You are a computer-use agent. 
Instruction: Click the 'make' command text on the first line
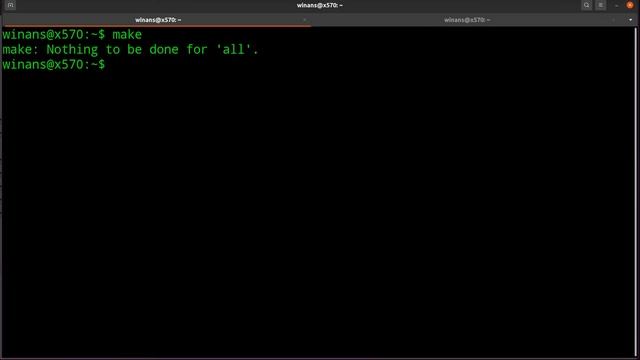point(127,35)
